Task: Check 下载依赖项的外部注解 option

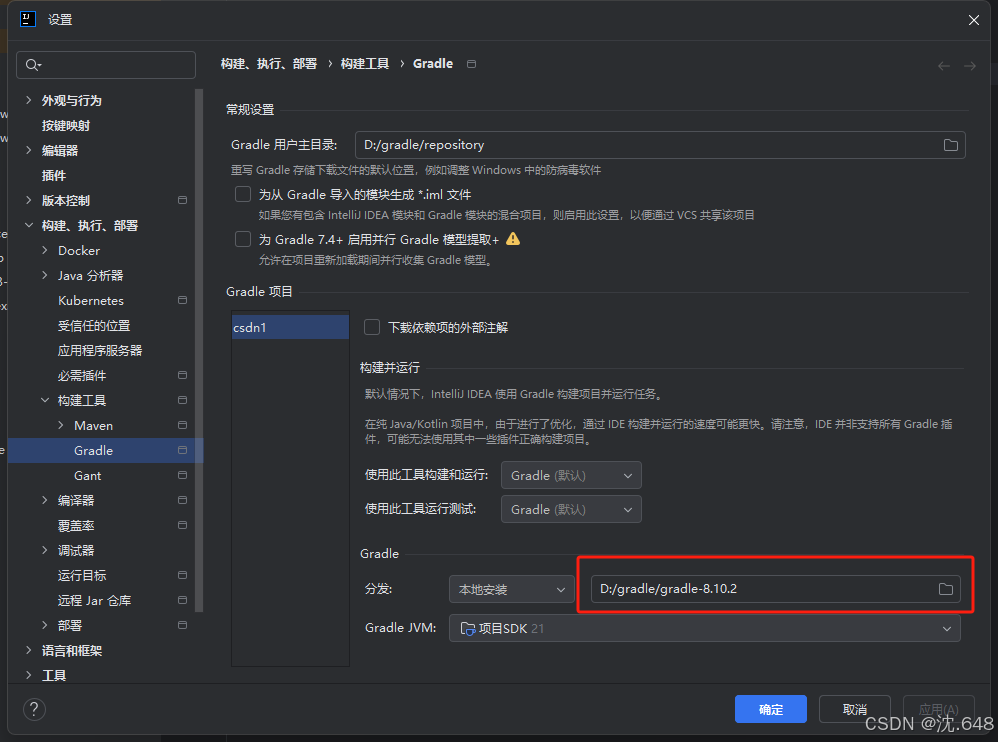Action: (372, 327)
